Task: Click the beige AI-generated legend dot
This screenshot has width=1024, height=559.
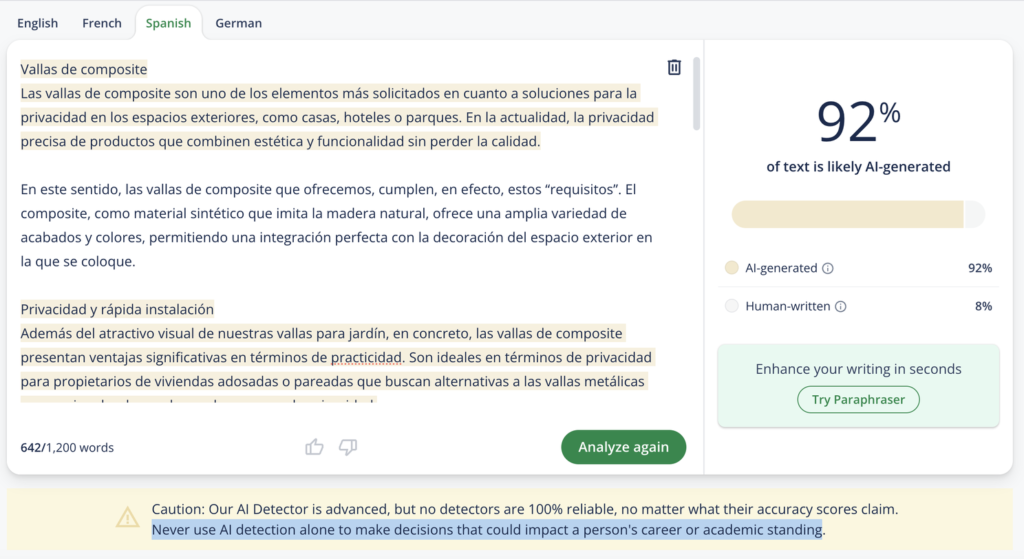Action: click(732, 268)
